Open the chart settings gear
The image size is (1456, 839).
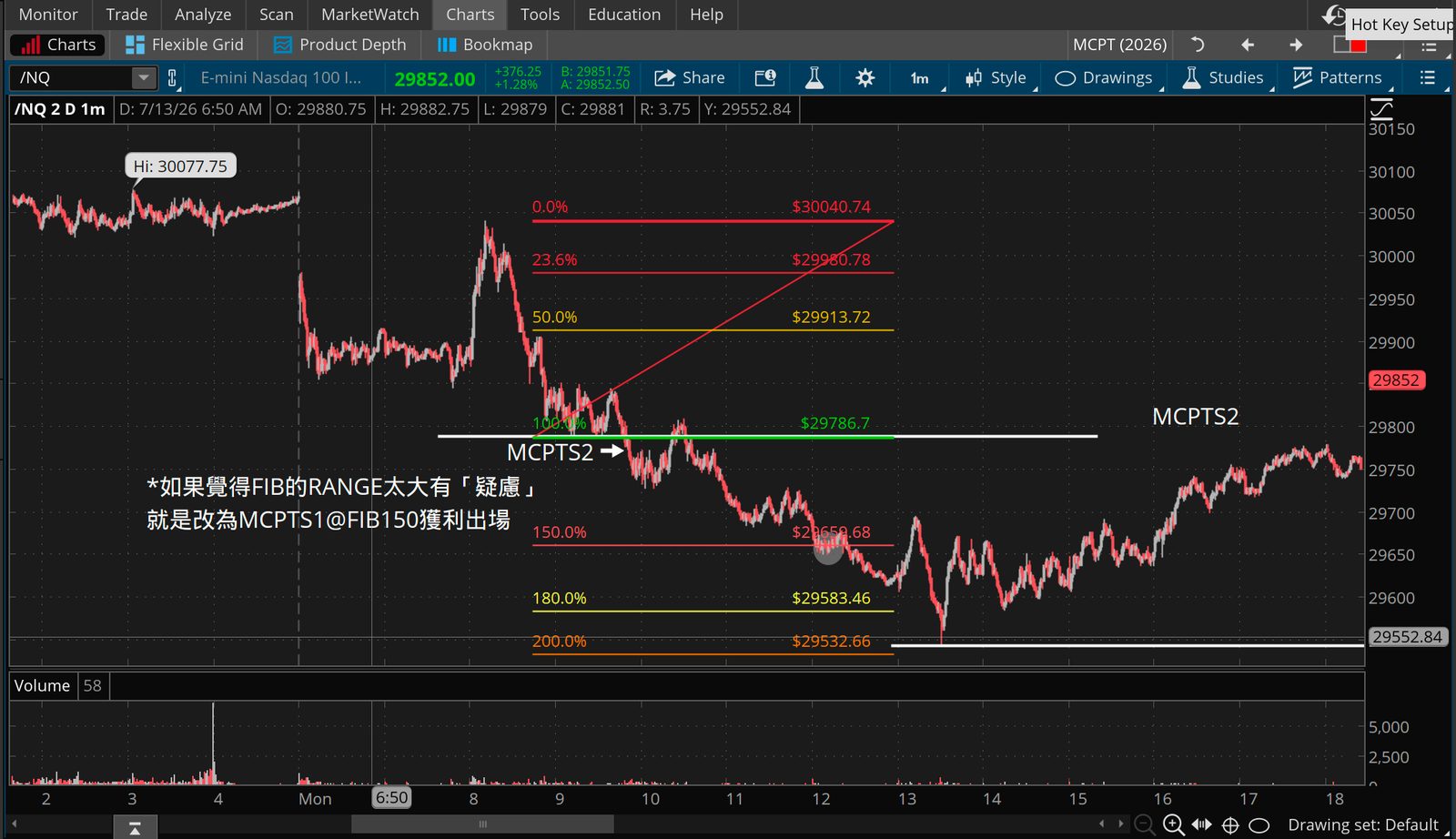tap(864, 78)
